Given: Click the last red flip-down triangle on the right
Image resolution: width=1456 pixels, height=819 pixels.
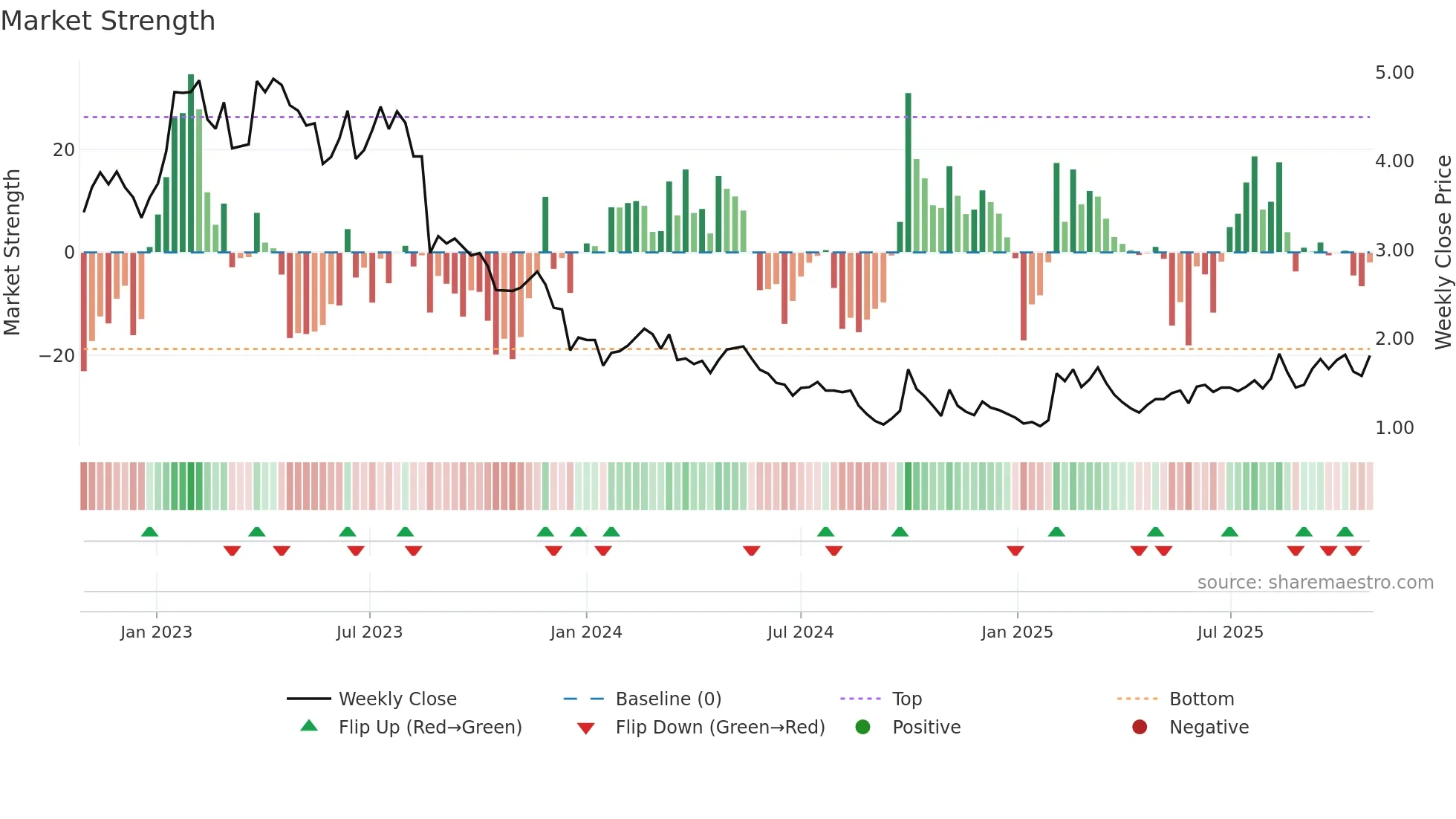Looking at the screenshot, I should (x=1353, y=551).
